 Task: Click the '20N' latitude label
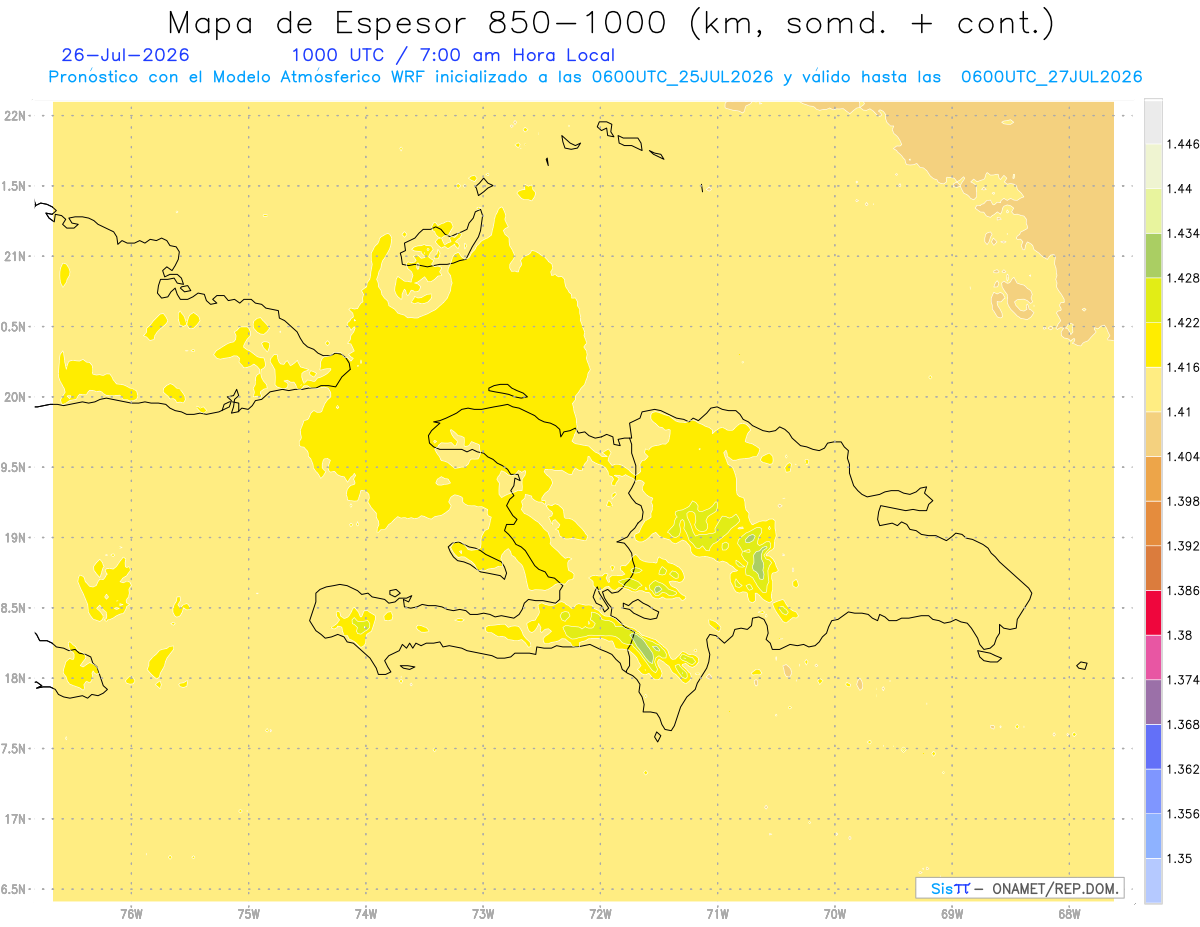coord(17,397)
